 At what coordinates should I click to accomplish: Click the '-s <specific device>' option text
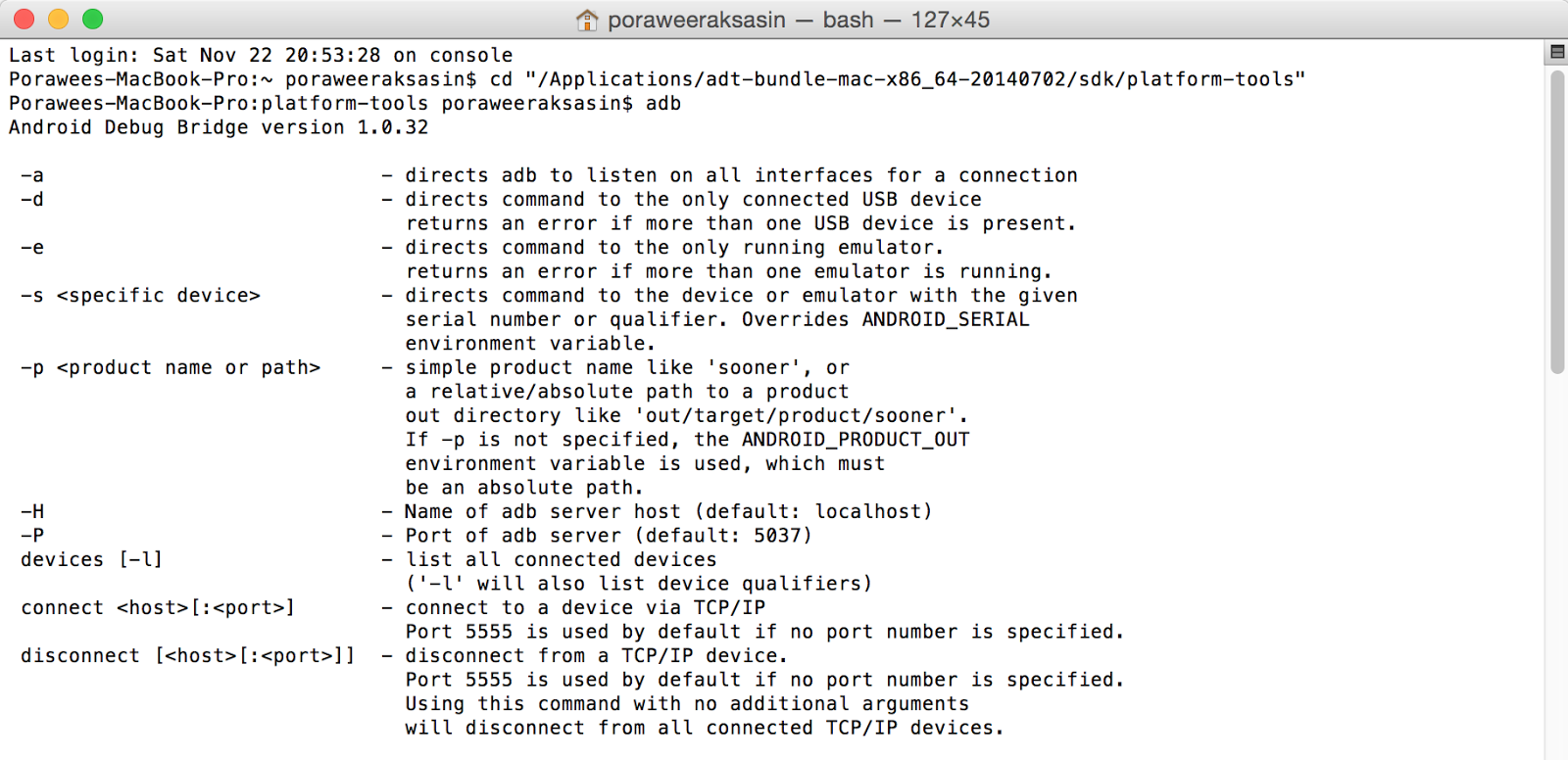click(140, 296)
